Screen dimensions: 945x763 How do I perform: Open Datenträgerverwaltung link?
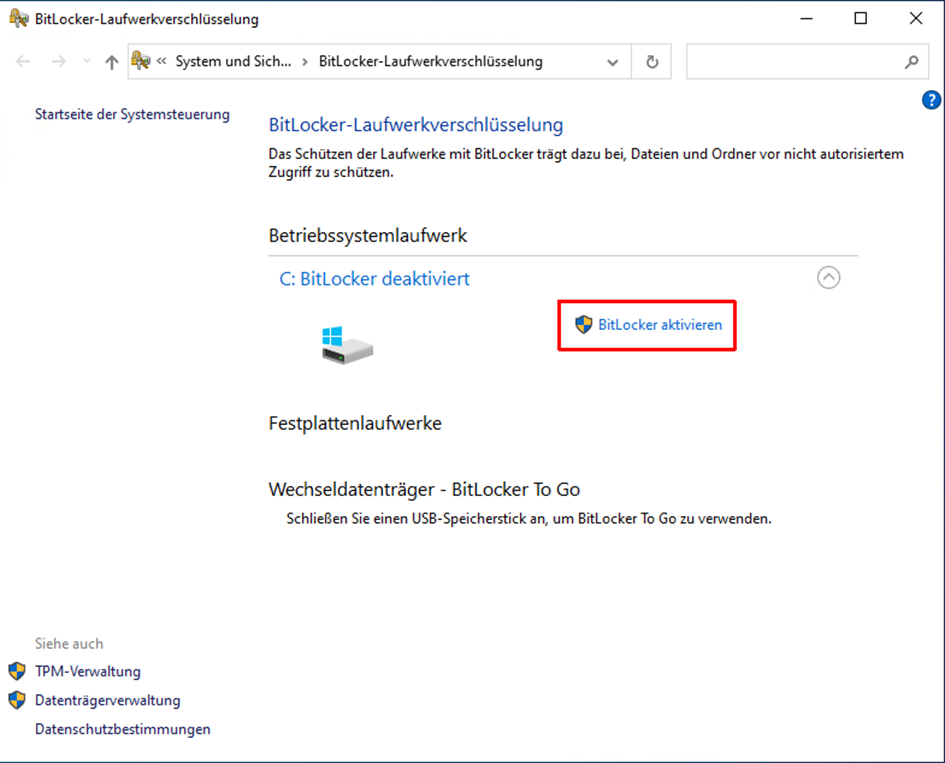click(108, 700)
